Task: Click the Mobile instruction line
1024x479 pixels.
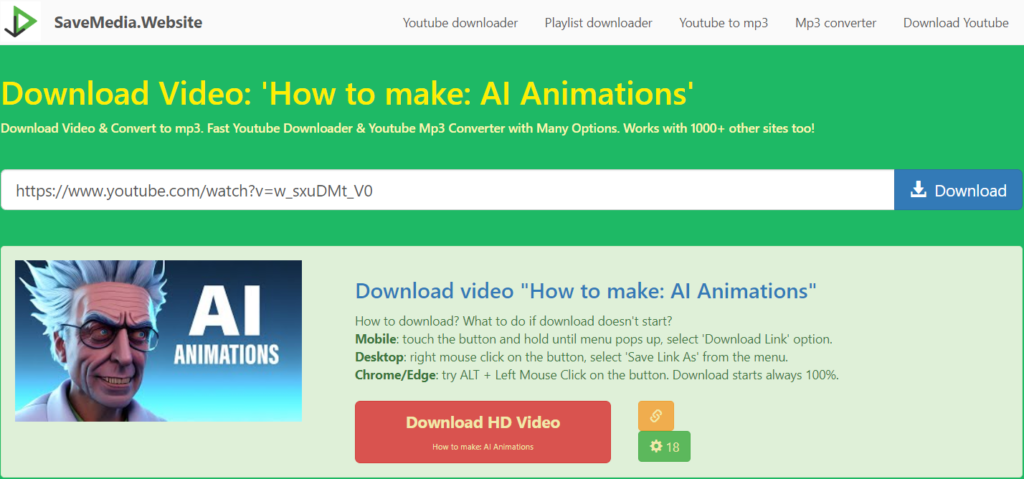Action: (x=594, y=339)
